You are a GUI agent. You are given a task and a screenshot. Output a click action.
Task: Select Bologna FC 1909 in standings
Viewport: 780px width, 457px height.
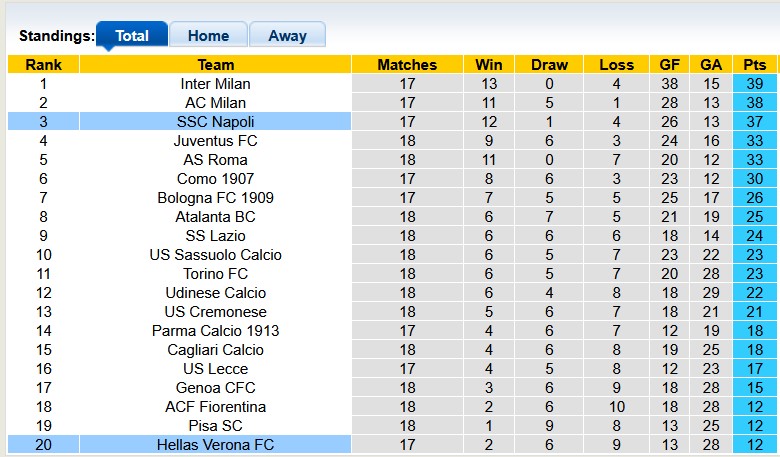coord(216,198)
